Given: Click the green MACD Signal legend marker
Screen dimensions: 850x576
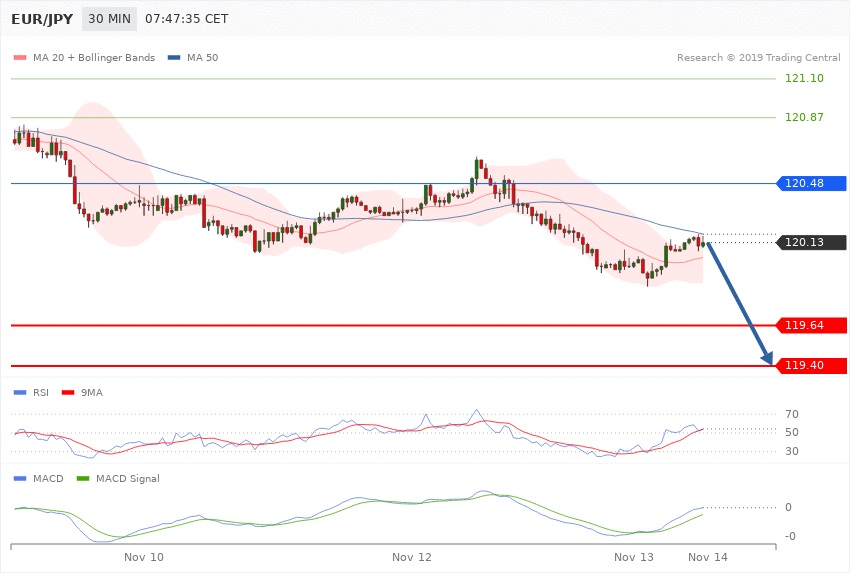Looking at the screenshot, I should [83, 478].
